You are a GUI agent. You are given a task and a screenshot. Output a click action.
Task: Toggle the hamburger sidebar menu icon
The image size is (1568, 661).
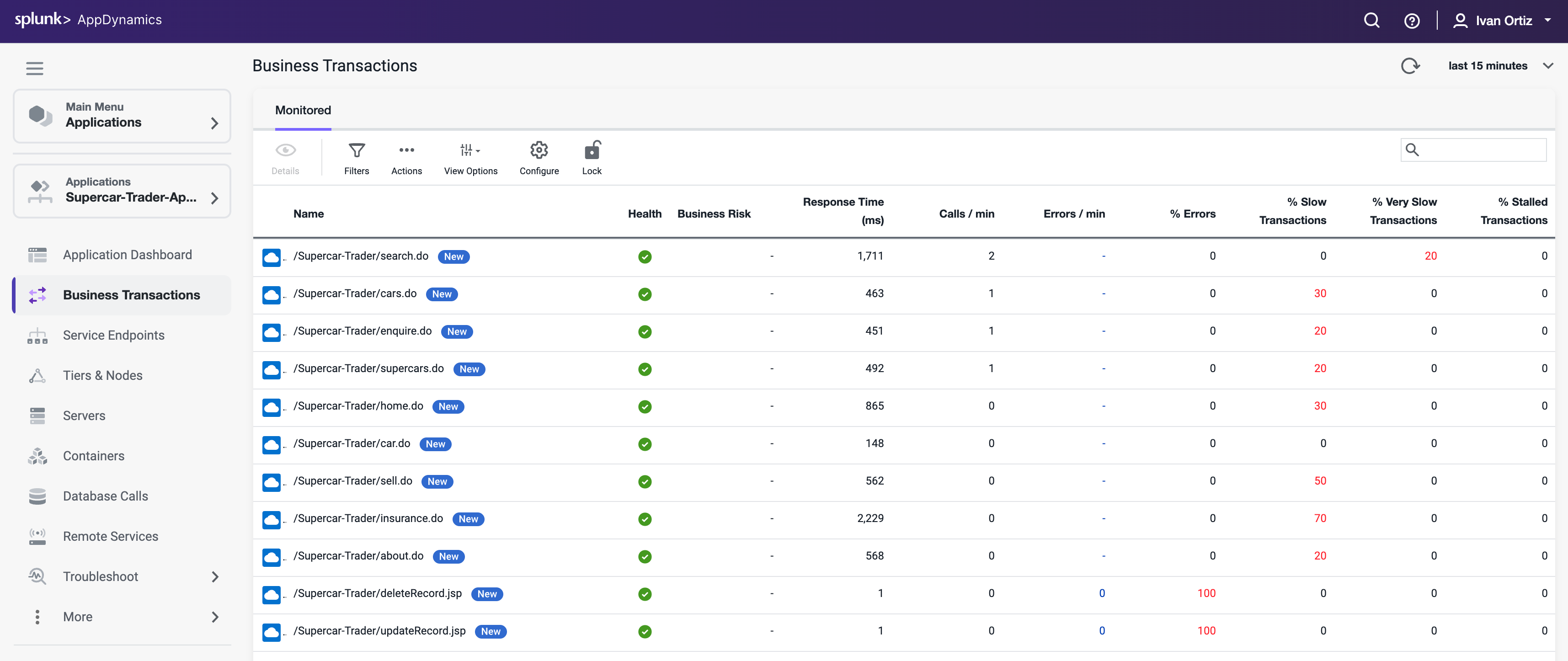click(x=35, y=68)
